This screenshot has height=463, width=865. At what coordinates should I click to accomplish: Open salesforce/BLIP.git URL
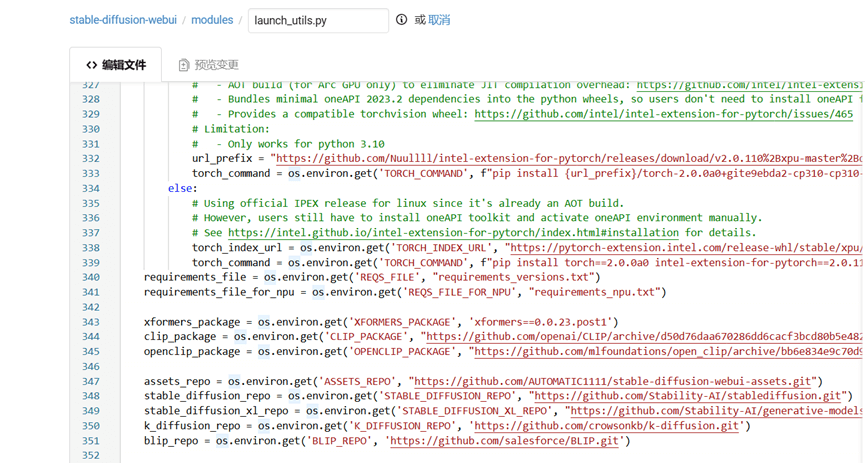coord(504,441)
